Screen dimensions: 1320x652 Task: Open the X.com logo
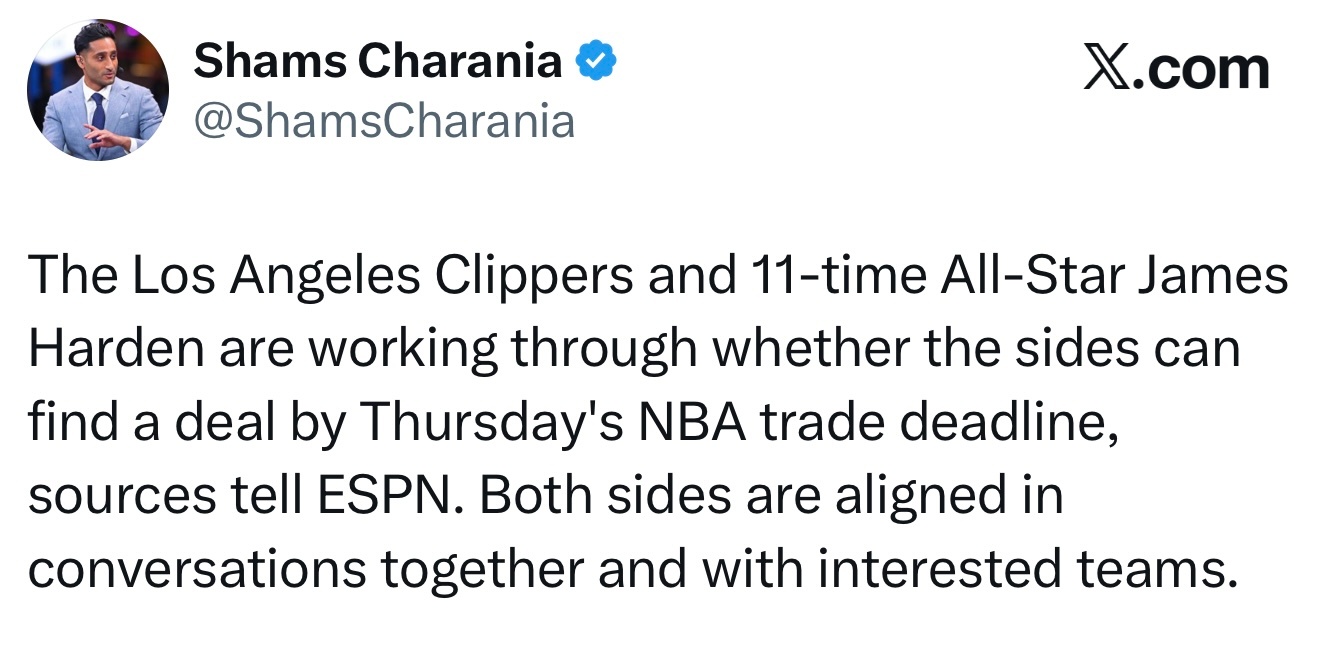(x=1176, y=70)
